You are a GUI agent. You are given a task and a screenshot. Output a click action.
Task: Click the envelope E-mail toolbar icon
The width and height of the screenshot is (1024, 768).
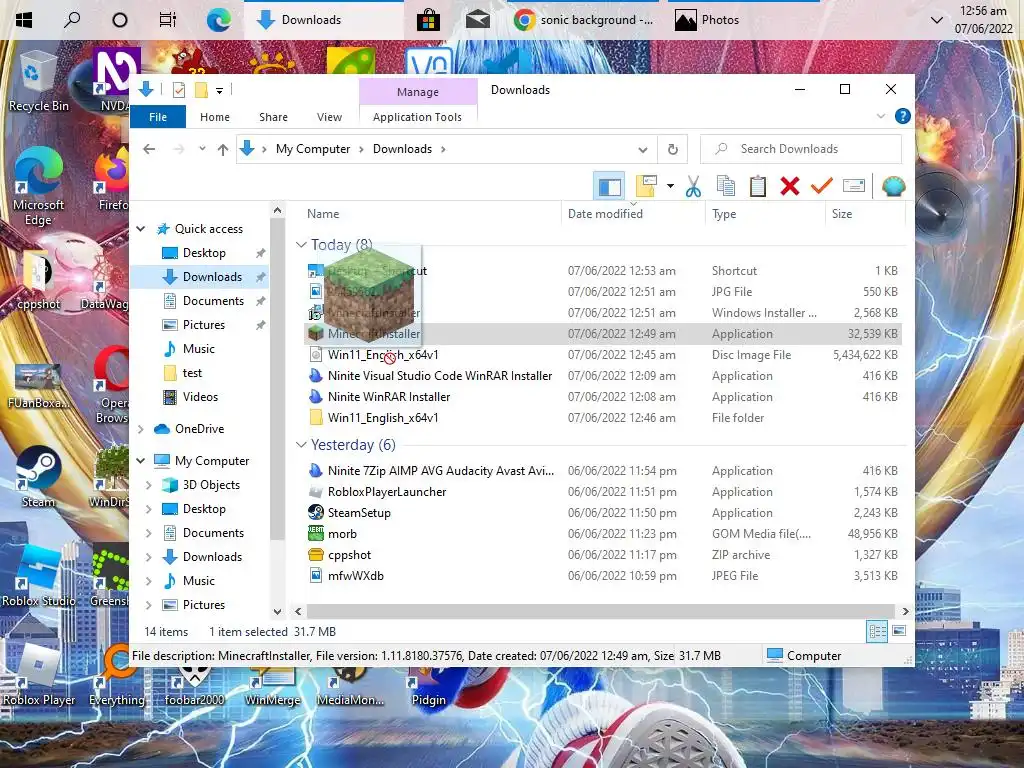click(x=854, y=187)
